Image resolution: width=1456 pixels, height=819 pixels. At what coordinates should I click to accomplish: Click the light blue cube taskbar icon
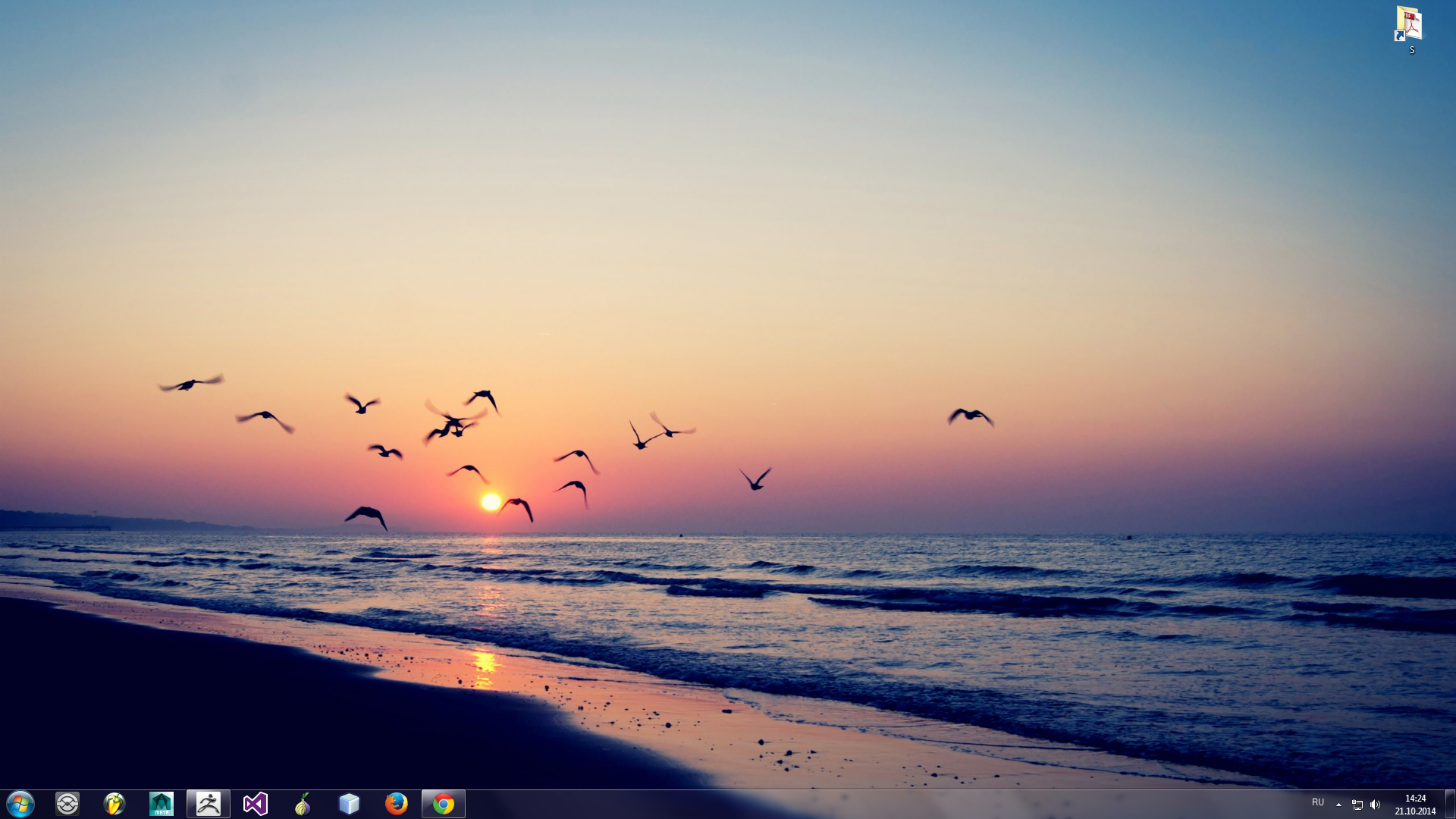click(349, 804)
